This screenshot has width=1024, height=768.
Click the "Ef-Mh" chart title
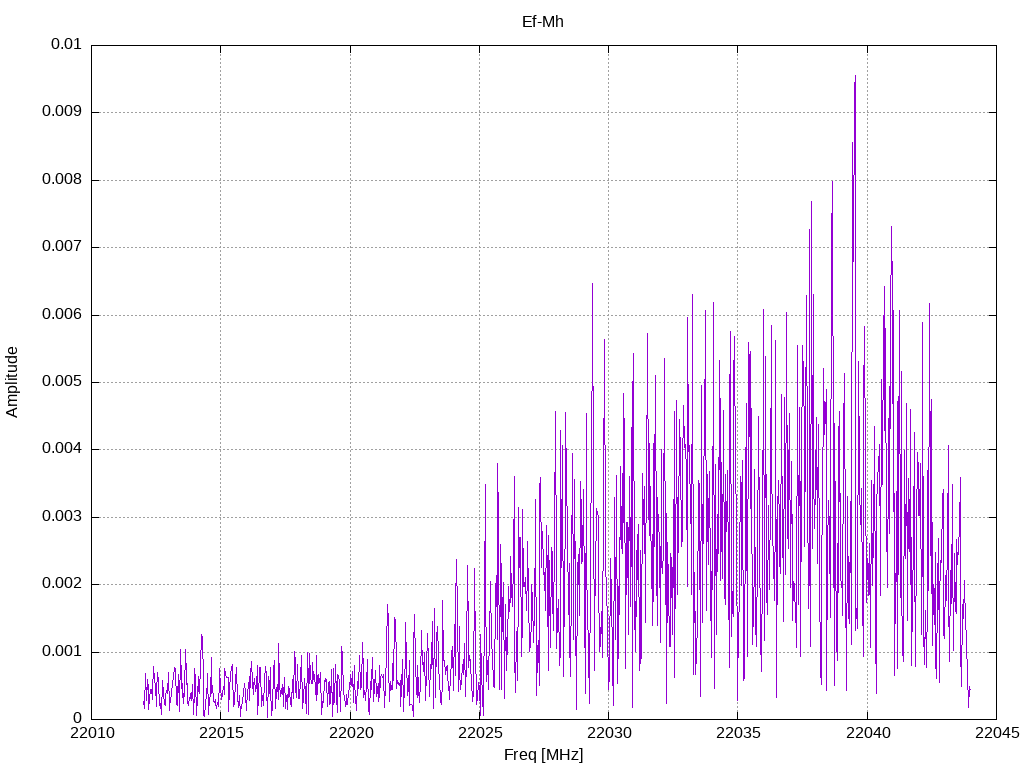pyautogui.click(x=543, y=21)
